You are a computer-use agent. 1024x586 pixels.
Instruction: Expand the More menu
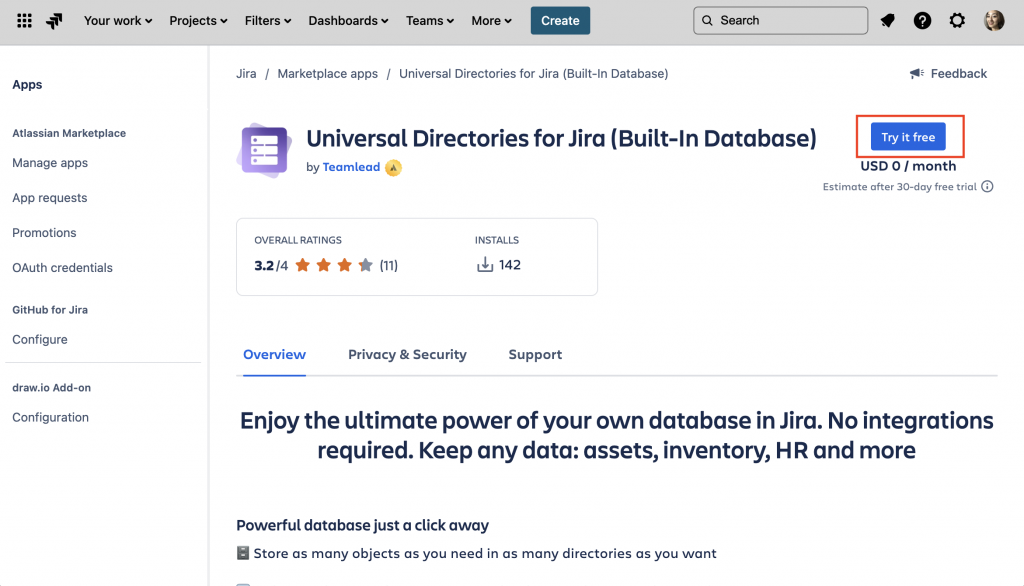coord(491,21)
